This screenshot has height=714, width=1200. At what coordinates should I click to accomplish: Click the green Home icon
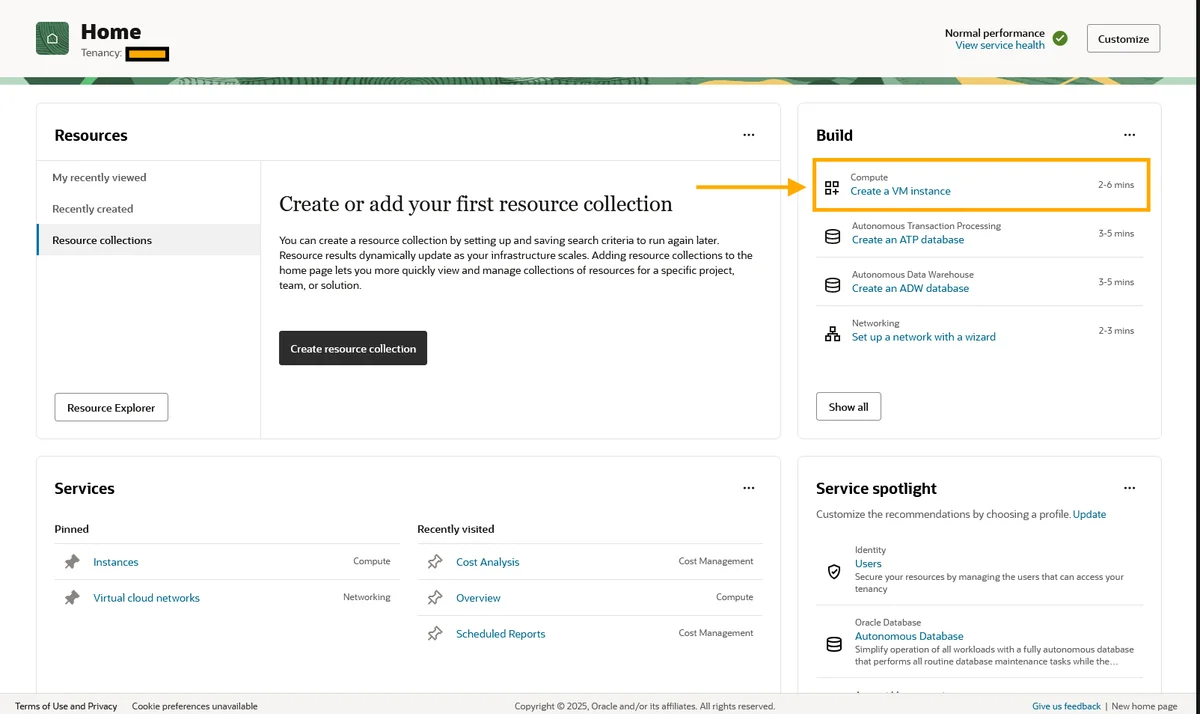tap(52, 38)
